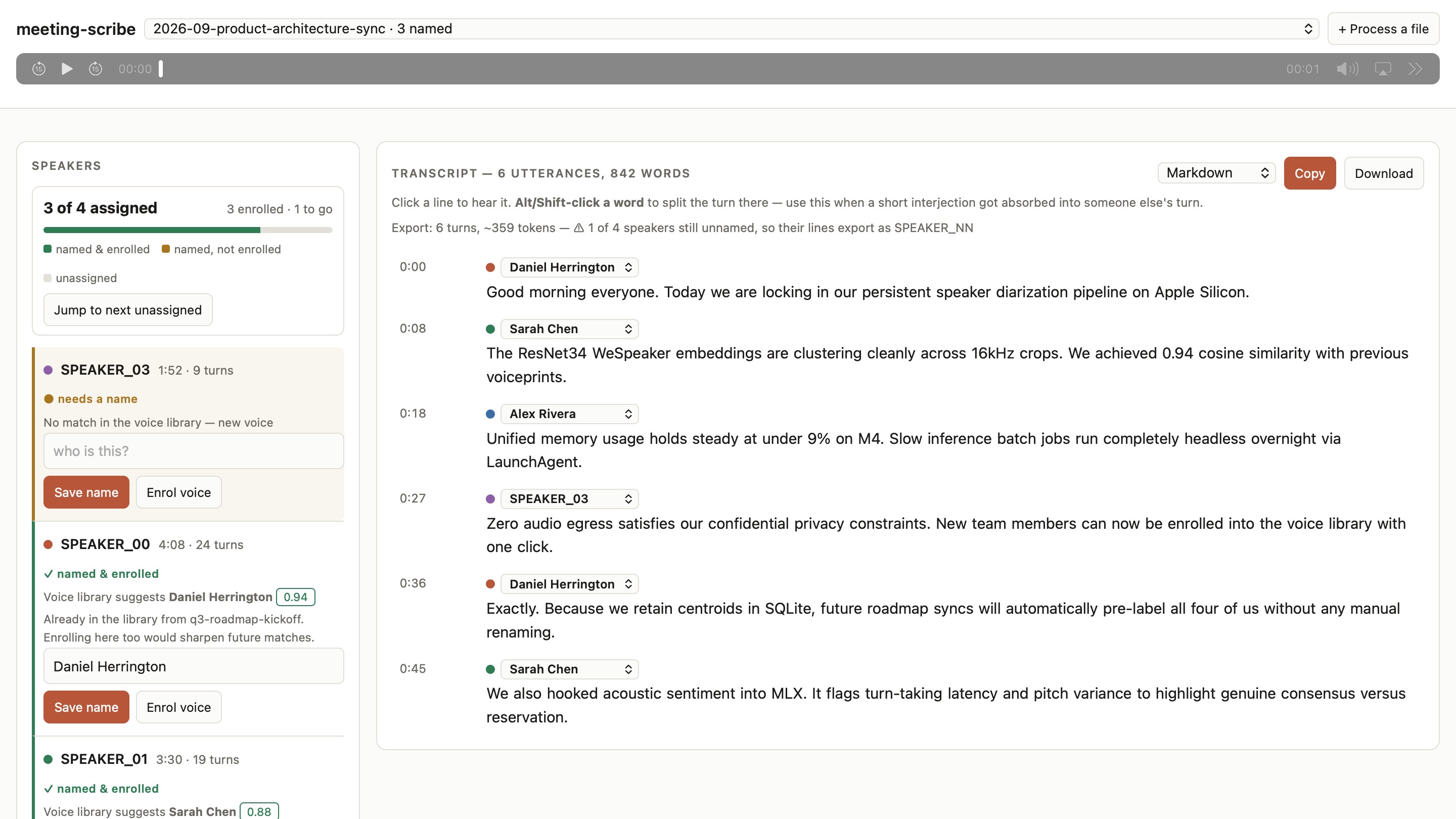The height and width of the screenshot is (819, 1456).
Task: Open the Alex Rivera speaker dropdown
Action: click(570, 414)
